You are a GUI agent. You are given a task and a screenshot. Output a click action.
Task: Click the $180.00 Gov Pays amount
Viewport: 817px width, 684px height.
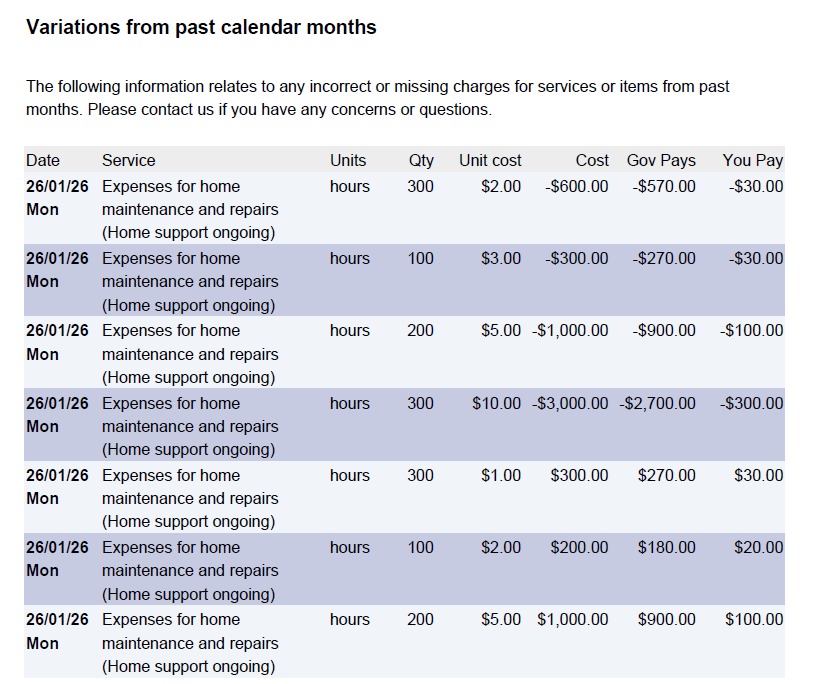[x=667, y=547]
